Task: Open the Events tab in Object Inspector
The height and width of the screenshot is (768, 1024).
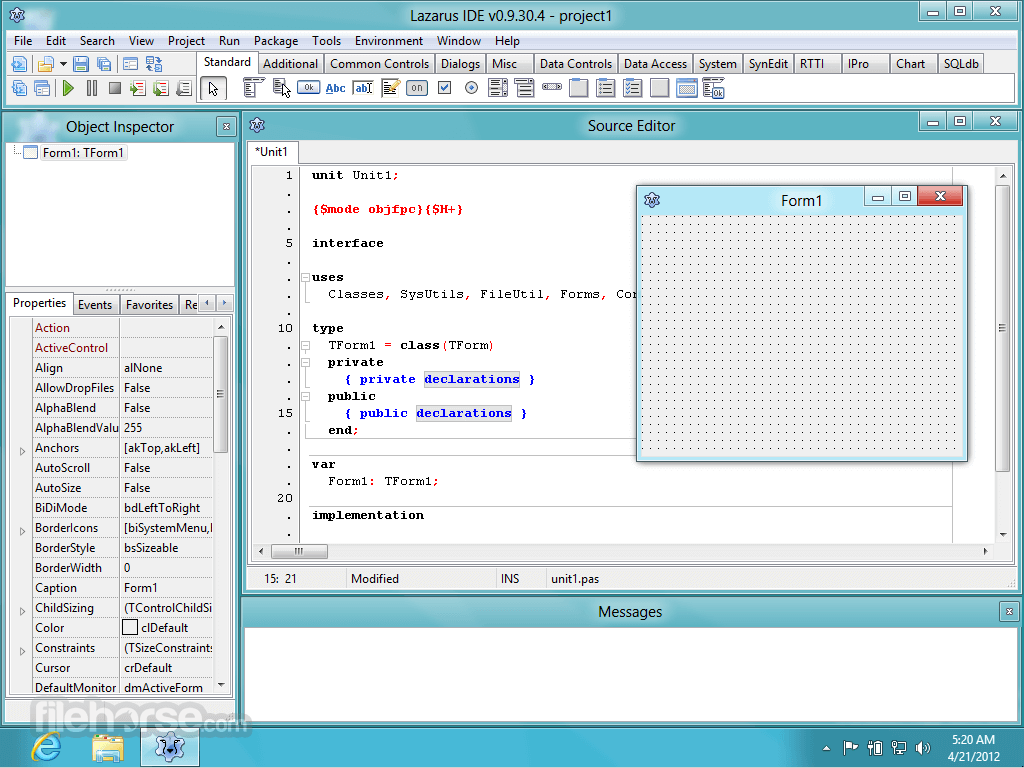Action: point(95,304)
